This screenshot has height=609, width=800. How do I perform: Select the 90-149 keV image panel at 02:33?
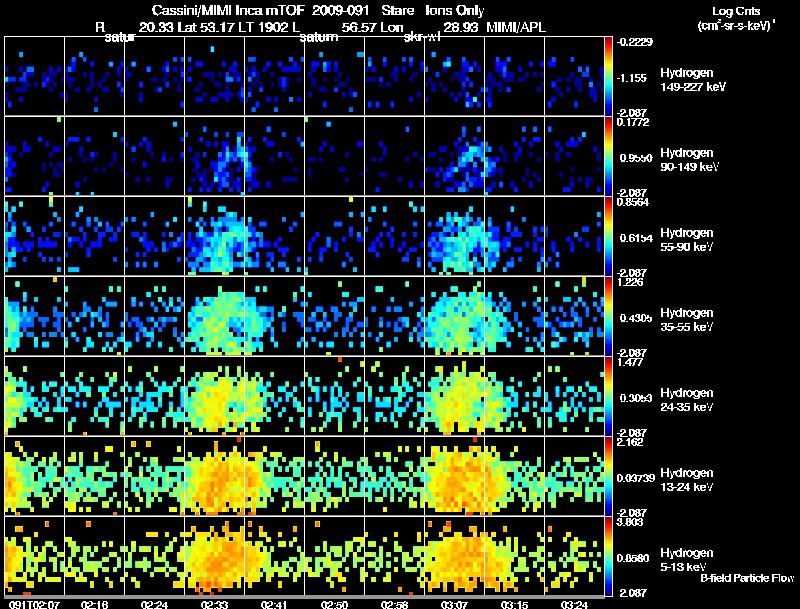pyautogui.click(x=215, y=156)
